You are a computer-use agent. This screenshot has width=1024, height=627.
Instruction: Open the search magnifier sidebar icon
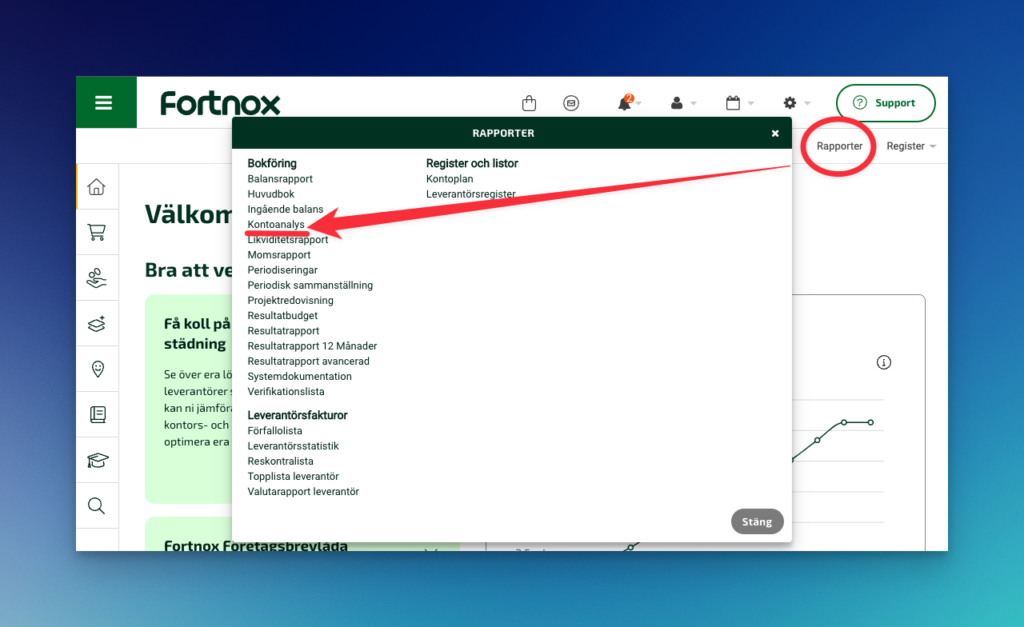96,506
